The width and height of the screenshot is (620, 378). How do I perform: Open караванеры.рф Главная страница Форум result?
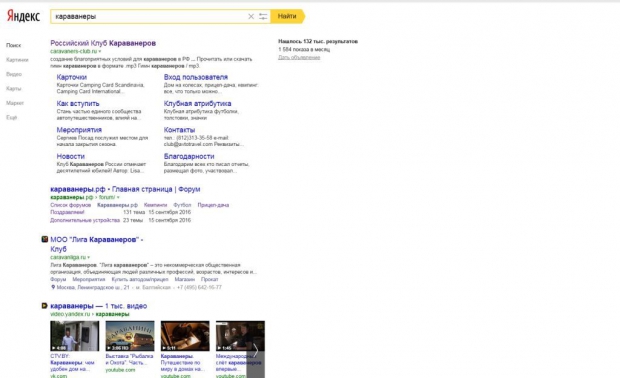click(125, 189)
